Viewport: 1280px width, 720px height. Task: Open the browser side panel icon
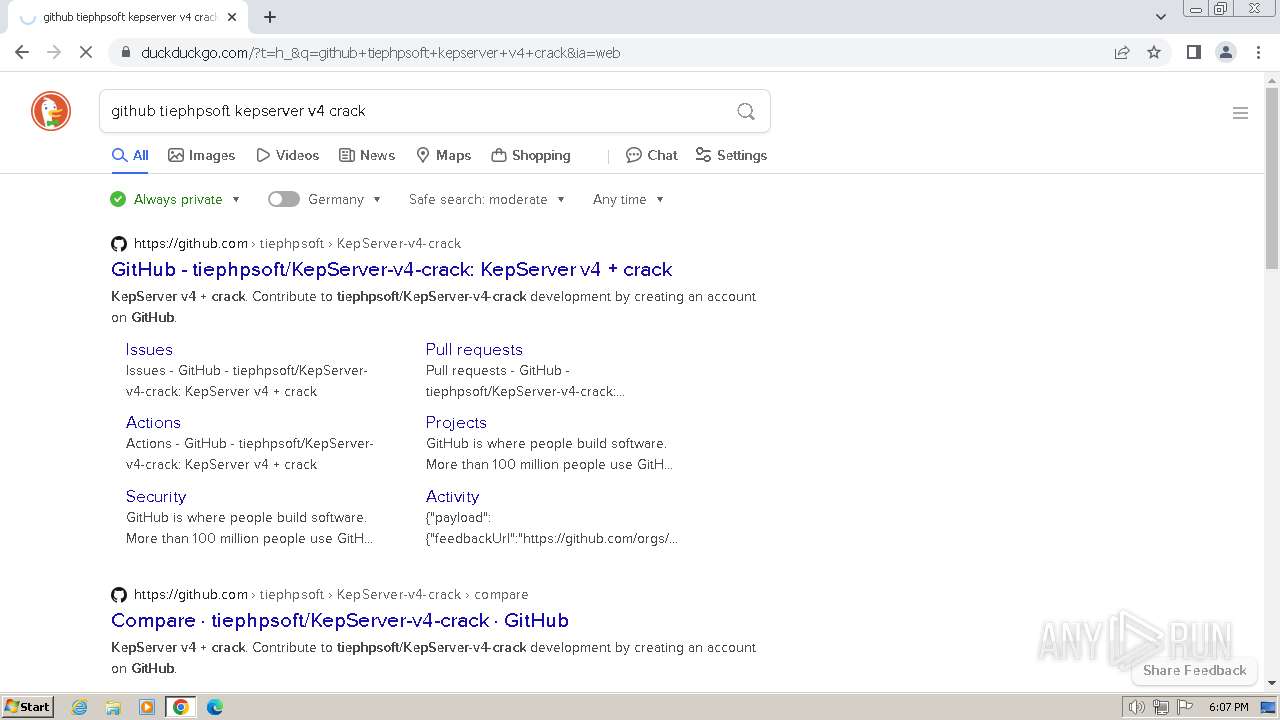[x=1193, y=52]
